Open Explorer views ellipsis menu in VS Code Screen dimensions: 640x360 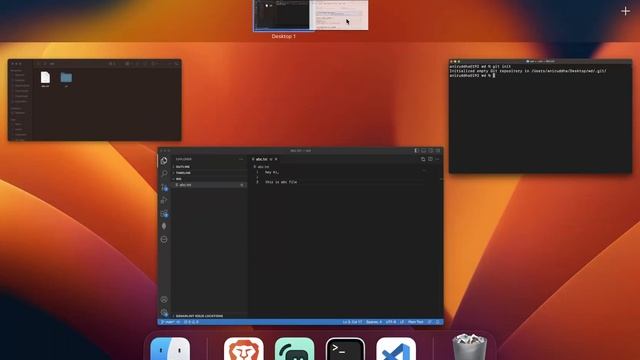click(241, 159)
